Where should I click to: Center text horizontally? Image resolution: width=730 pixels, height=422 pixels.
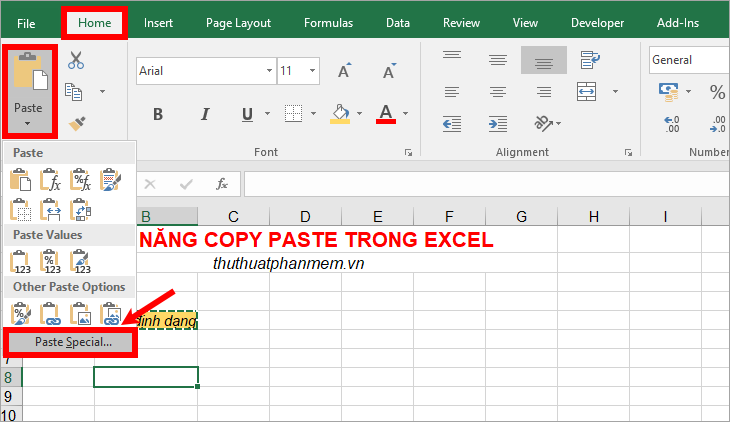click(498, 92)
